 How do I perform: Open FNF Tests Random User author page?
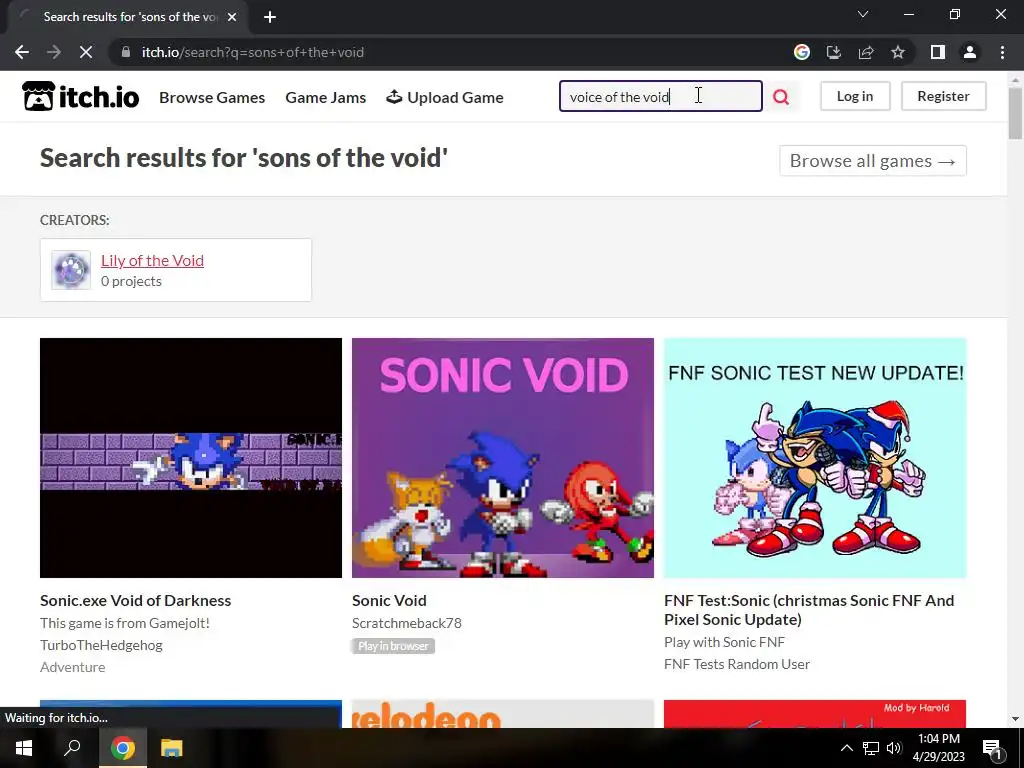737,664
